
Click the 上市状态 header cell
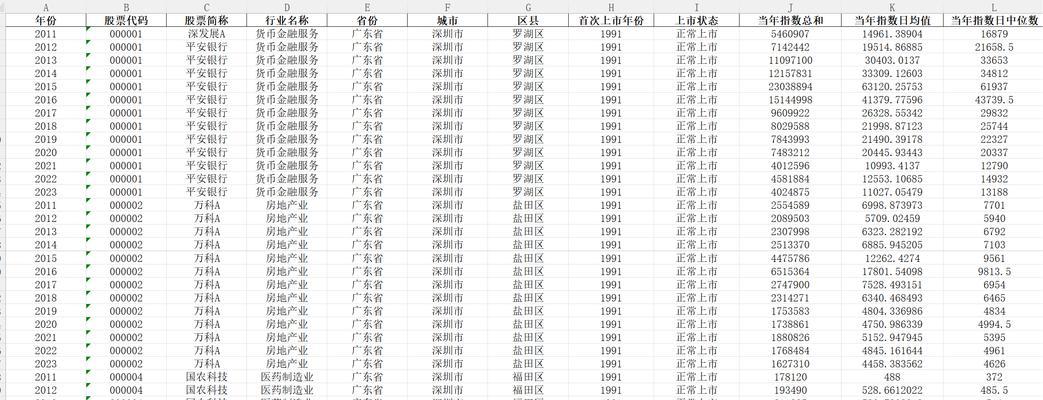pyautogui.click(x=696, y=21)
